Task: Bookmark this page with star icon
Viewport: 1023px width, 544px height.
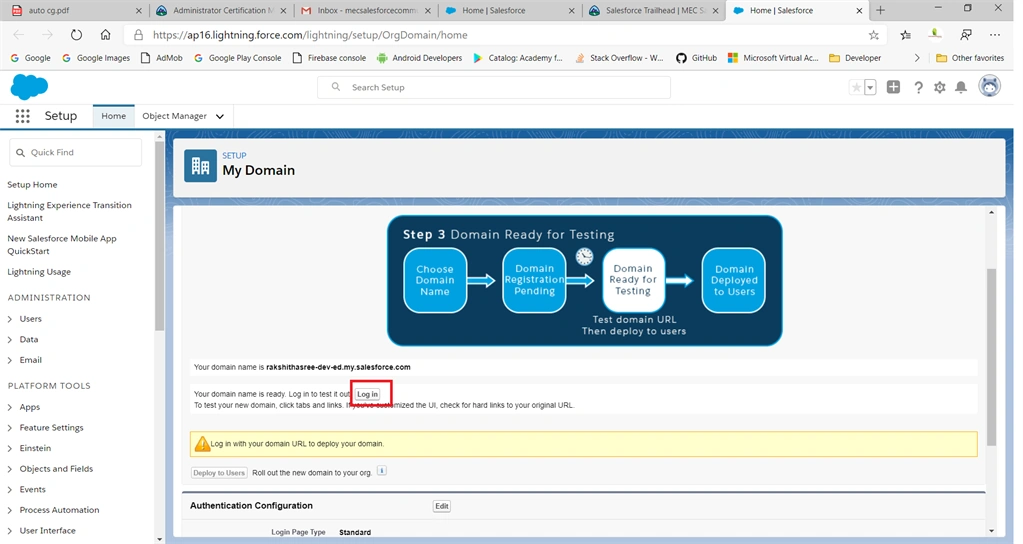Action: point(874,35)
